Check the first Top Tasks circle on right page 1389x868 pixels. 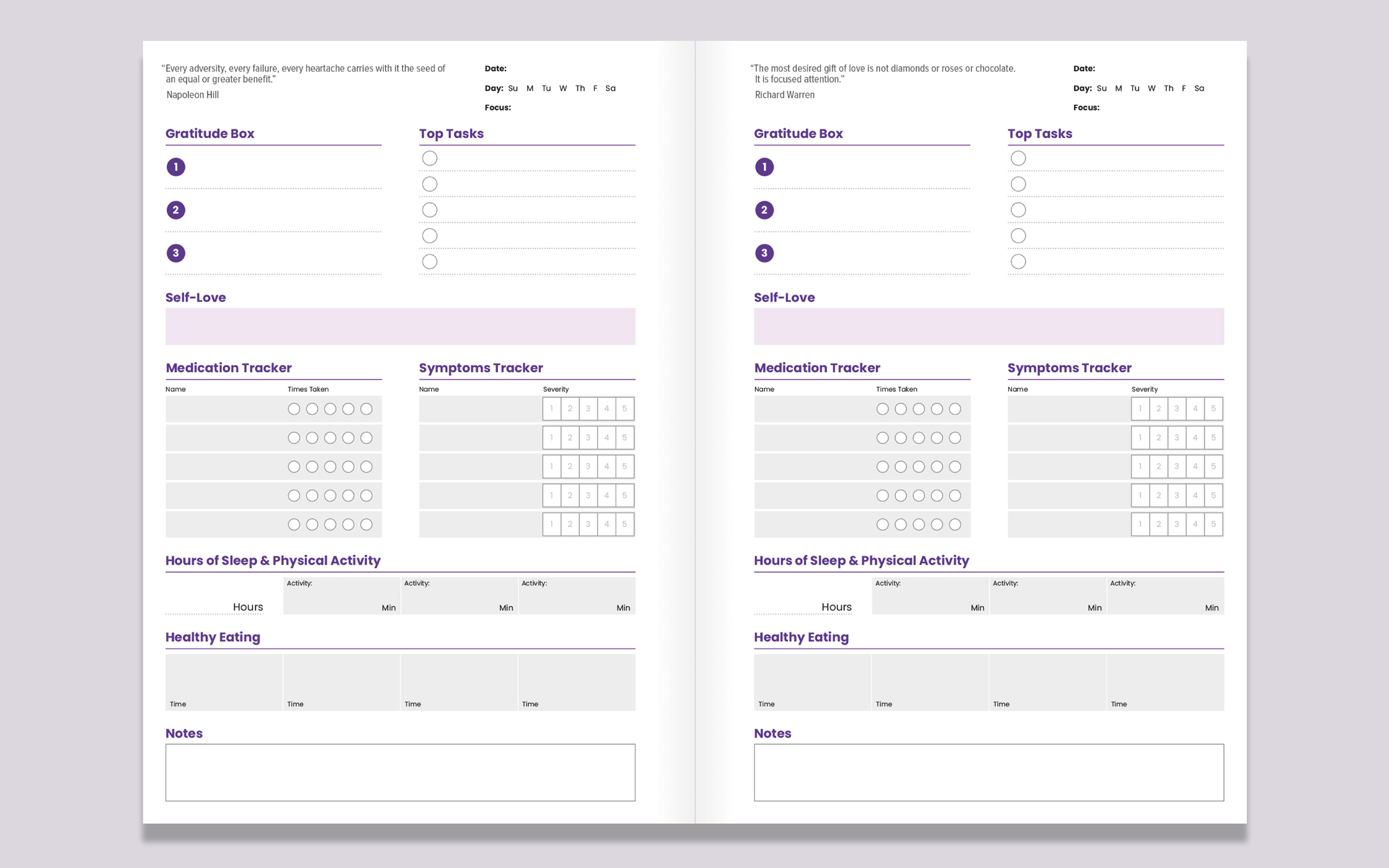(x=1018, y=158)
